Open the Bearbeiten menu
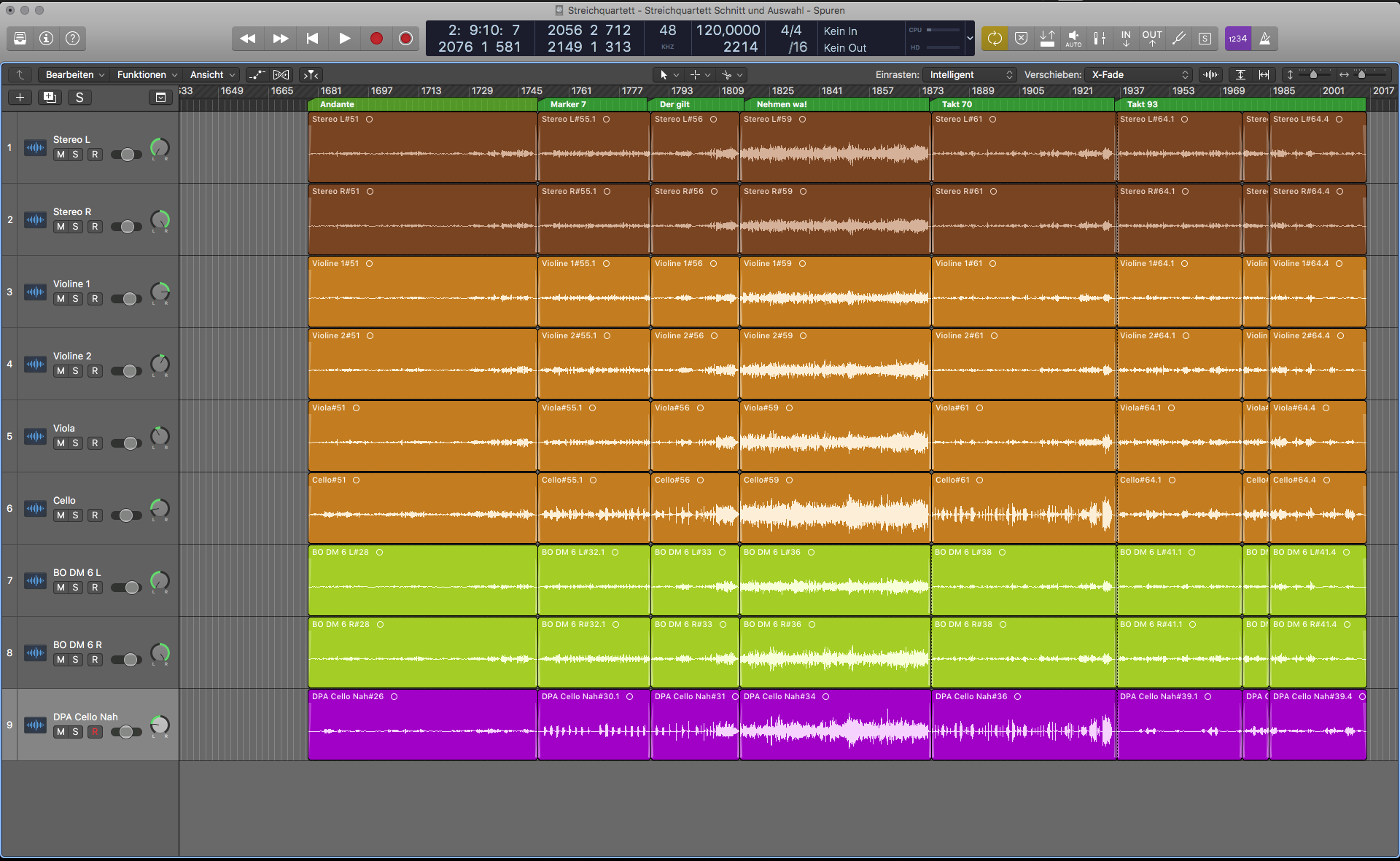Image resolution: width=1400 pixels, height=861 pixels. (74, 74)
